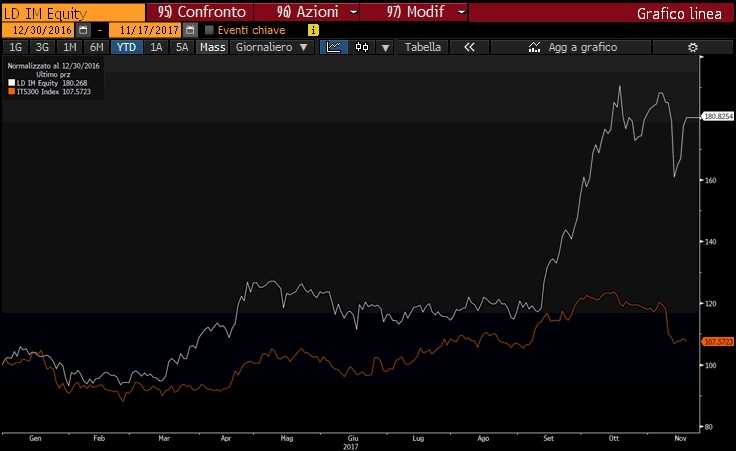Toggle ITS300 Index orange legend box

(x=12, y=92)
